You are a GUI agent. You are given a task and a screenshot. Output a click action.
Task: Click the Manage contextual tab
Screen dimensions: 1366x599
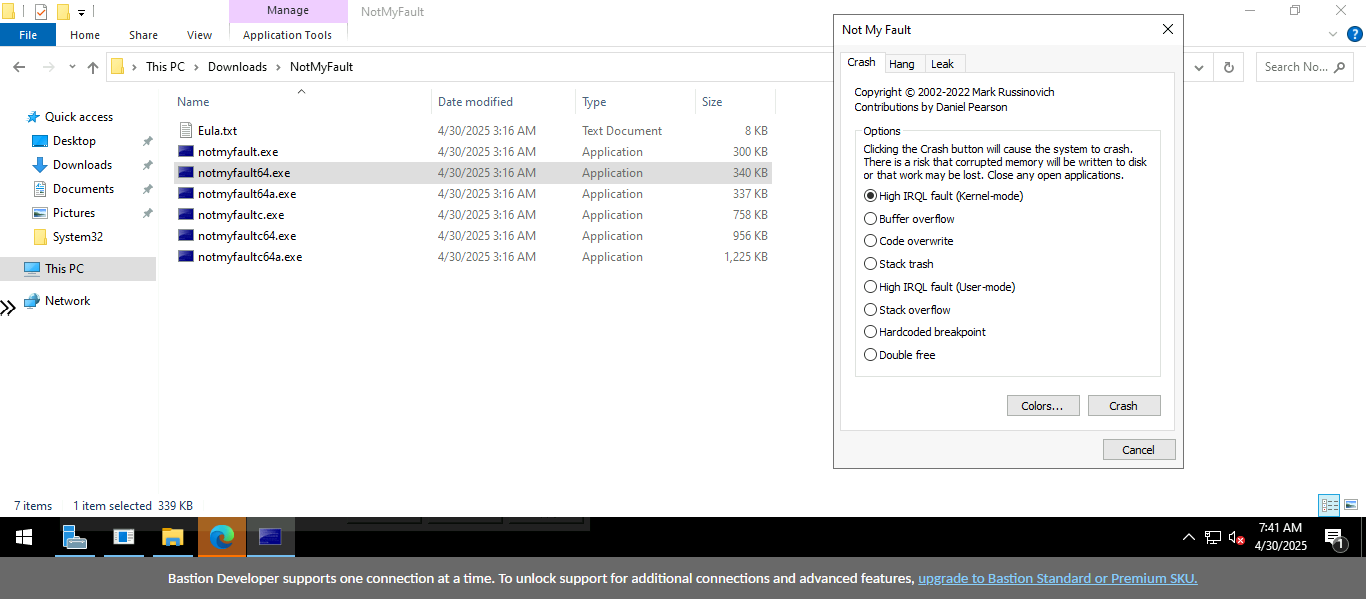288,11
